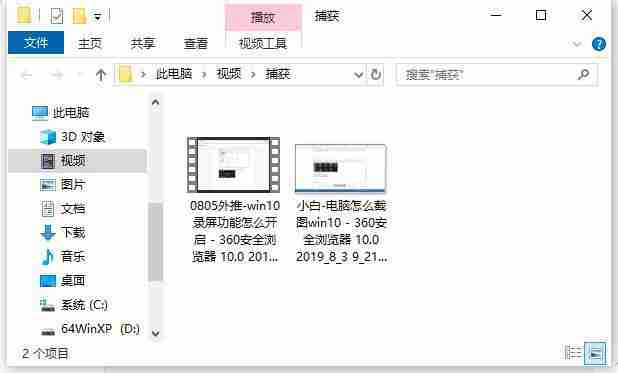Screen dimensions: 618x373
Task: Select 系统 (C:) drive in navigation pane
Action: (x=74, y=305)
